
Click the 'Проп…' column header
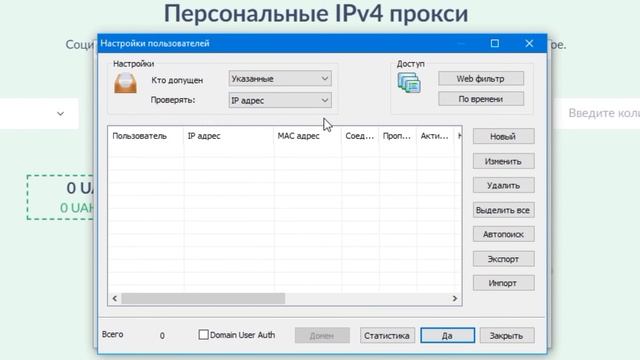pos(398,136)
